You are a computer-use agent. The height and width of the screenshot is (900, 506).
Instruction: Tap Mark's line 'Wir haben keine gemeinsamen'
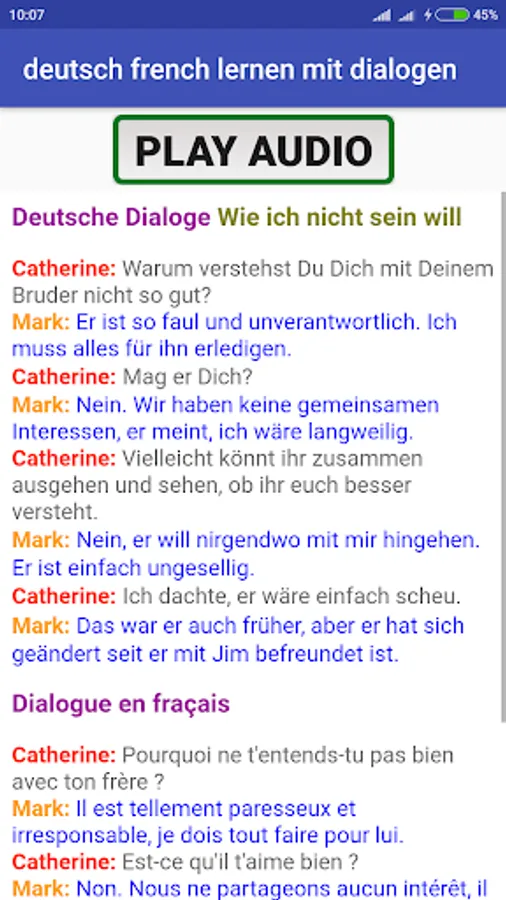pyautogui.click(x=225, y=418)
